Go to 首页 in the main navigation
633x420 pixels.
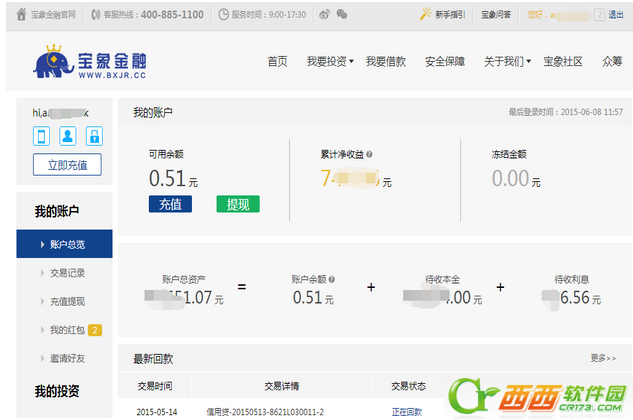point(278,62)
